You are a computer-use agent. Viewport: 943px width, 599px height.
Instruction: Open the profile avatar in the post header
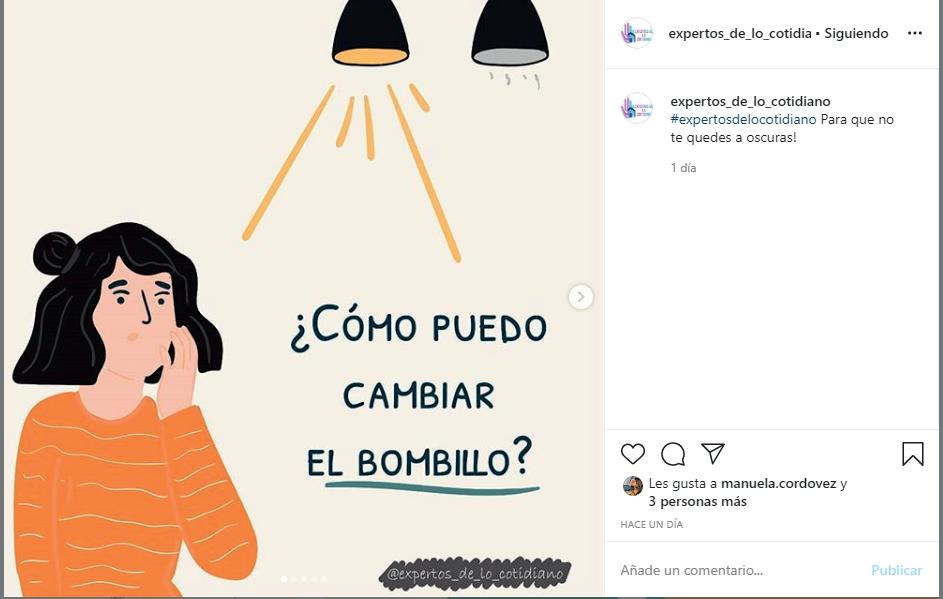coord(636,33)
